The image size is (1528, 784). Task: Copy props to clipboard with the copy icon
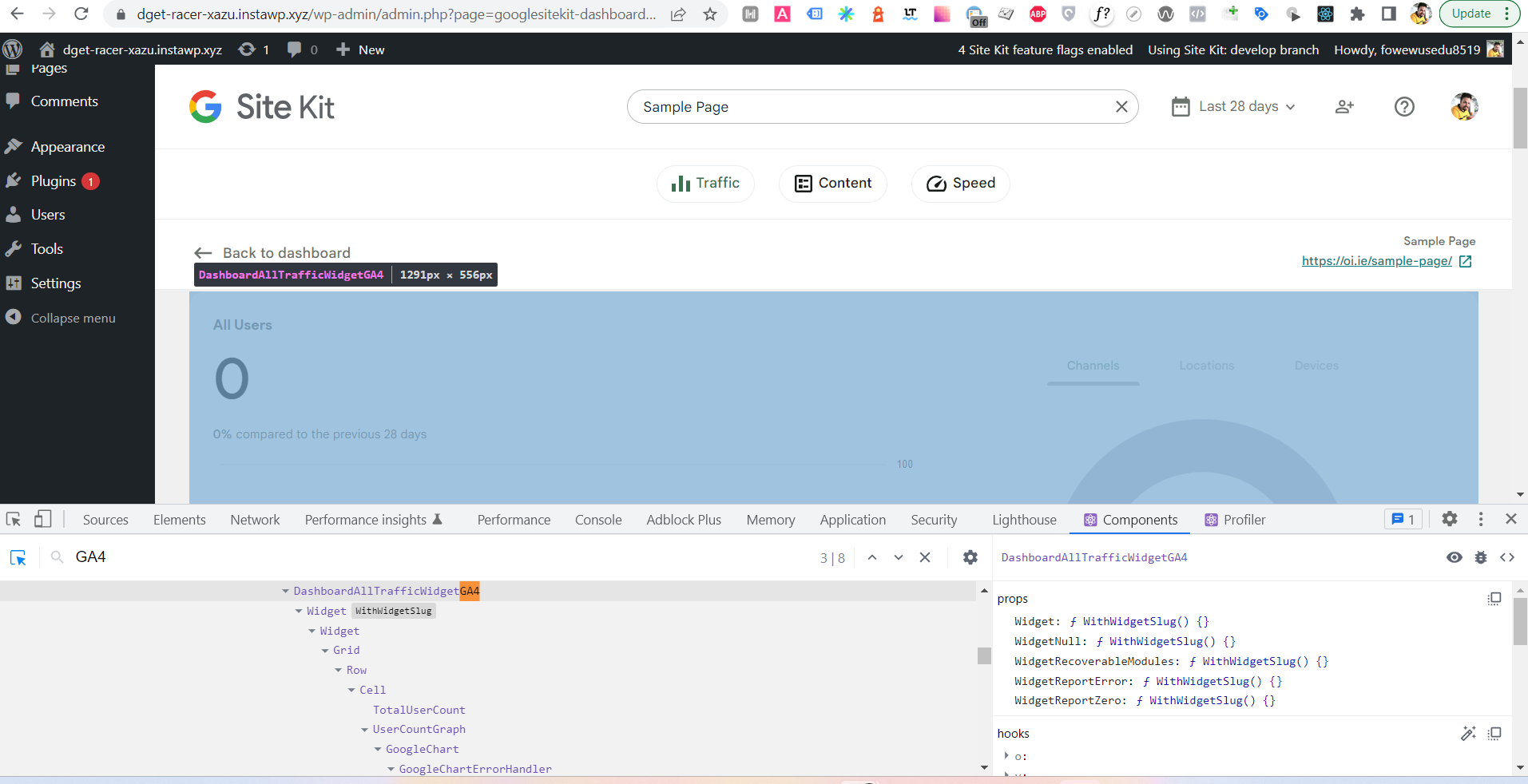click(x=1494, y=598)
